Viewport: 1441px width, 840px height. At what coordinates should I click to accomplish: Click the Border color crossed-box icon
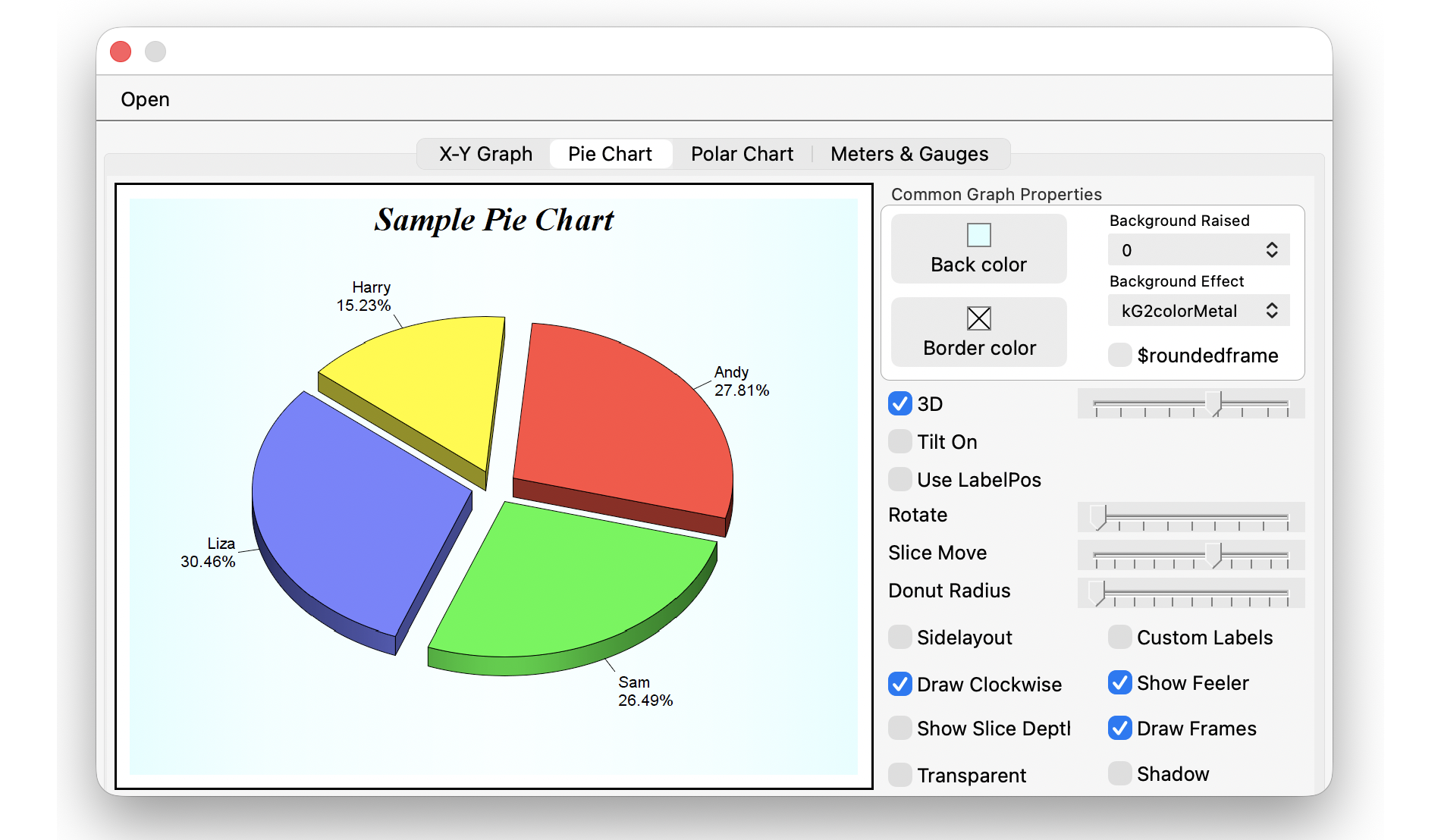click(x=978, y=318)
